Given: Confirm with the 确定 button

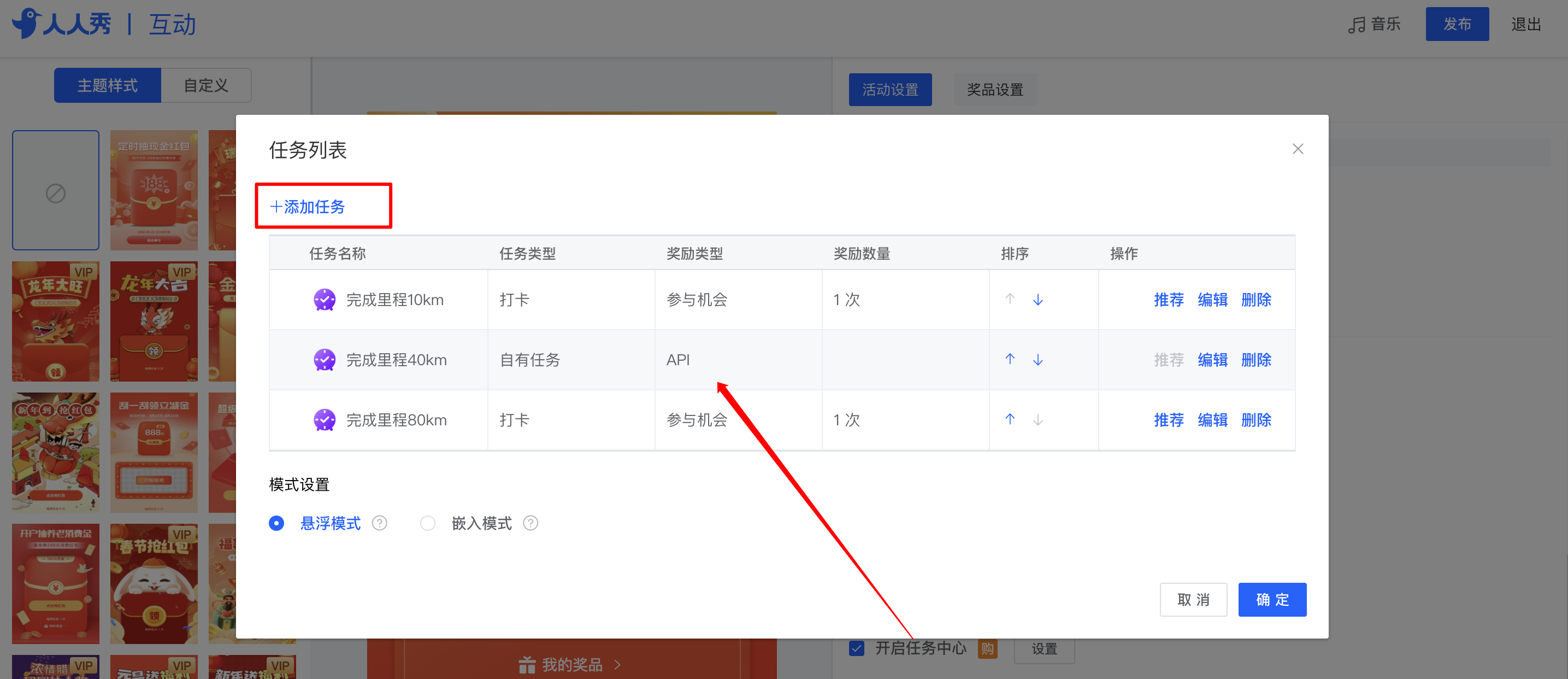Looking at the screenshot, I should 1272,600.
